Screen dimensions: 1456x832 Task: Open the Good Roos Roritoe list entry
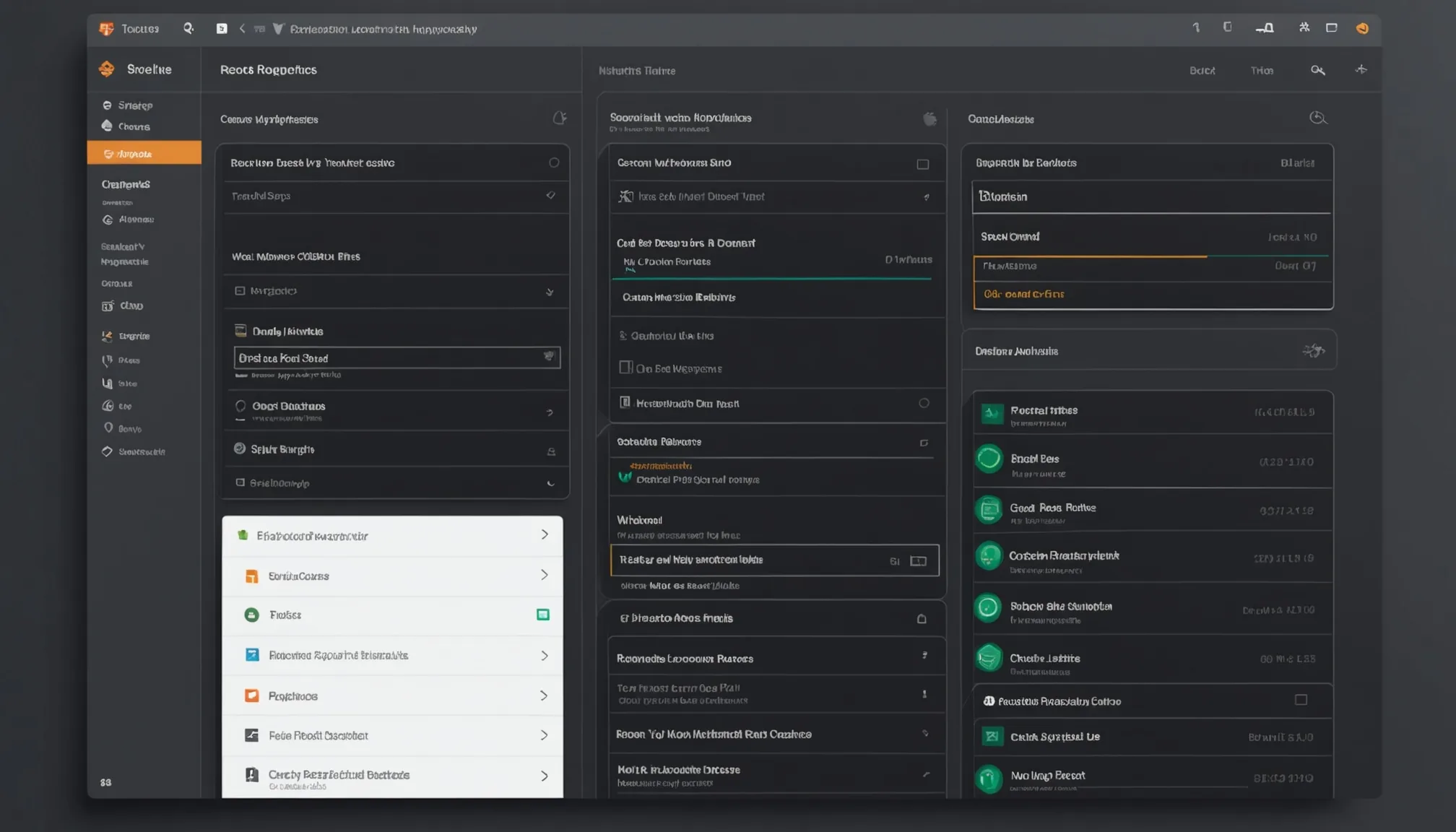point(1153,510)
